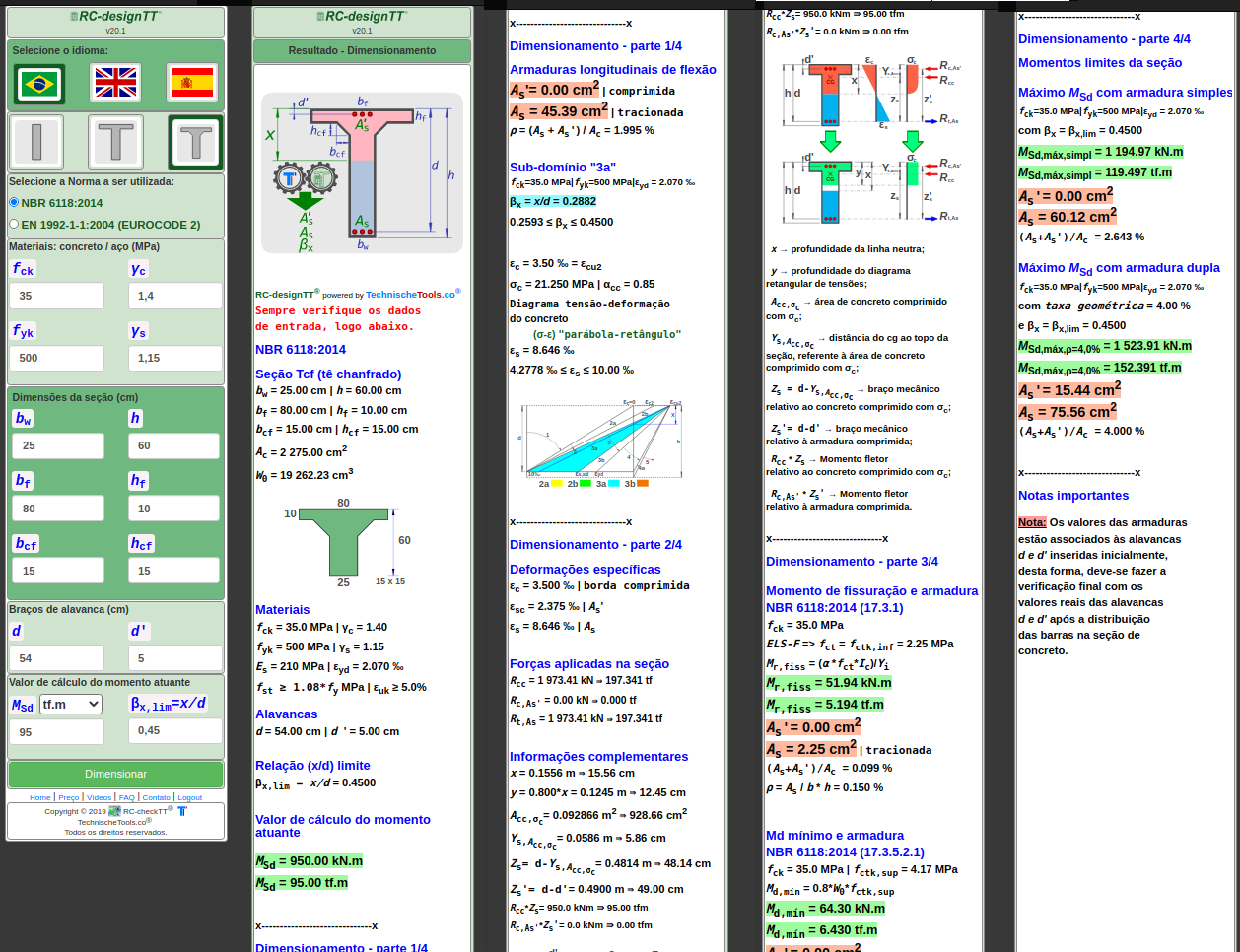Image resolution: width=1240 pixels, height=952 pixels.
Task: Click the βx,lim input with 0,45
Action: (x=175, y=730)
